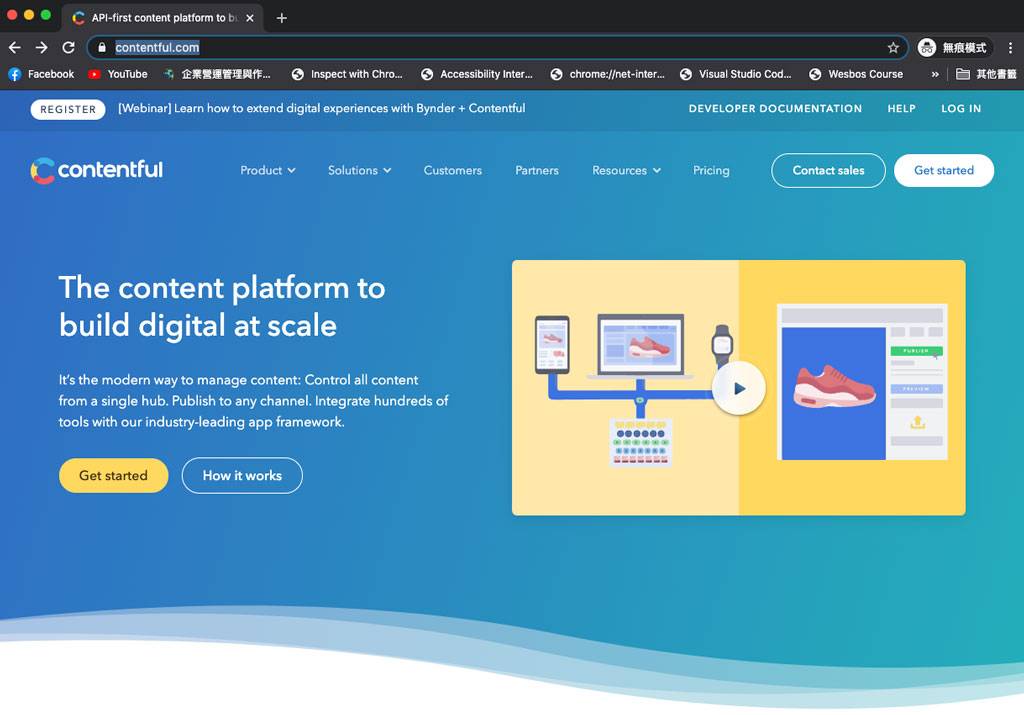This screenshot has width=1024, height=715.
Task: Expand the Solutions dropdown menu
Action: point(359,170)
